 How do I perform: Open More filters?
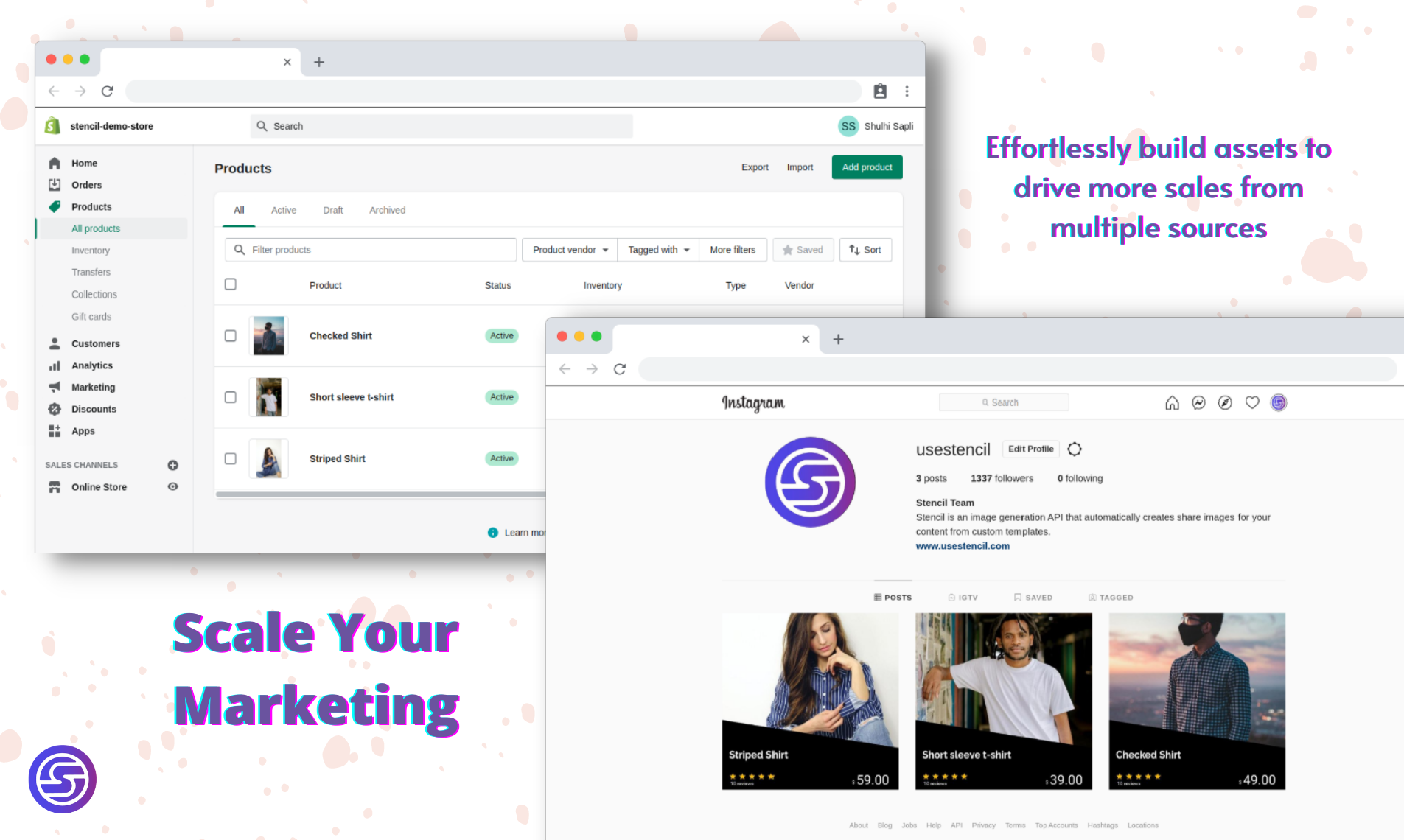click(733, 250)
